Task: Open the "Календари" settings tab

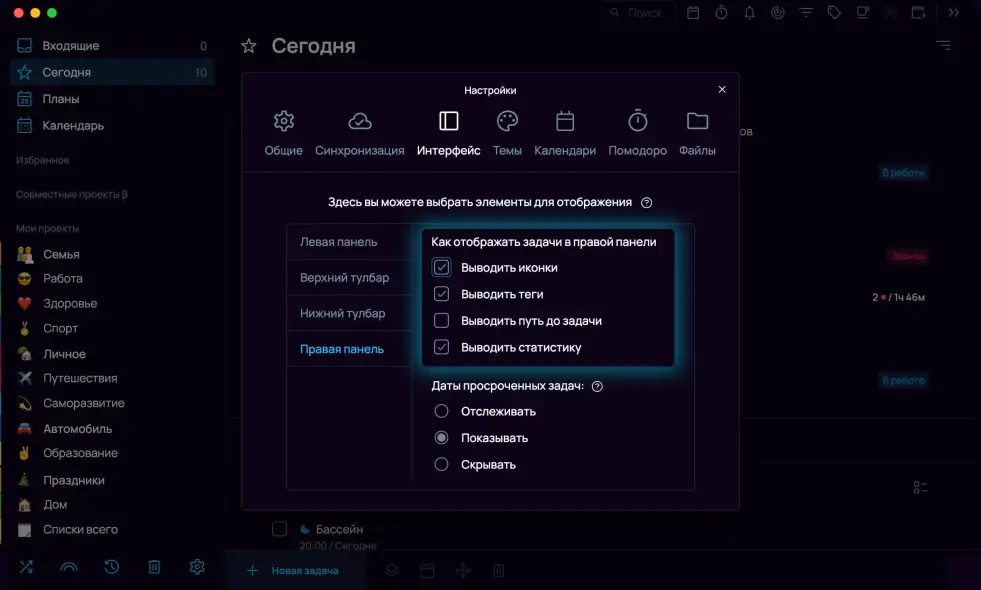Action: click(x=565, y=133)
